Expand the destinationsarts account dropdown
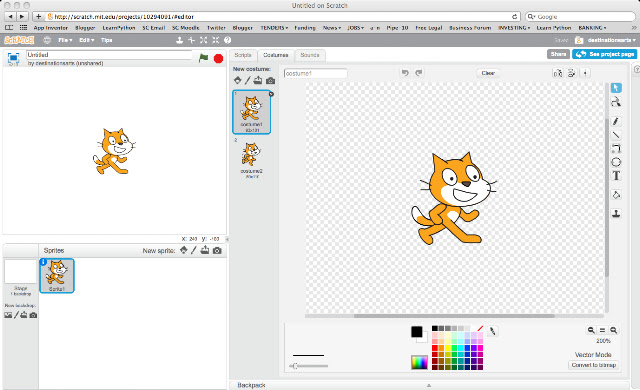This screenshot has width=640, height=390. tap(611, 40)
